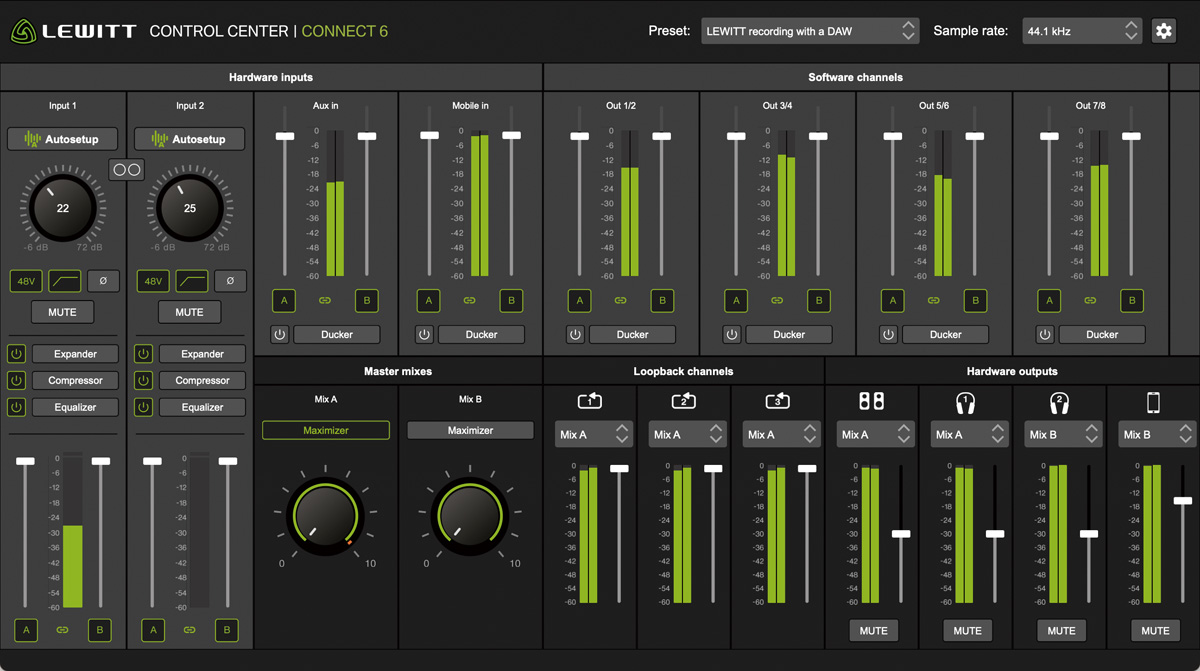Open the settings gear icon
1200x671 pixels.
pyautogui.click(x=1163, y=31)
